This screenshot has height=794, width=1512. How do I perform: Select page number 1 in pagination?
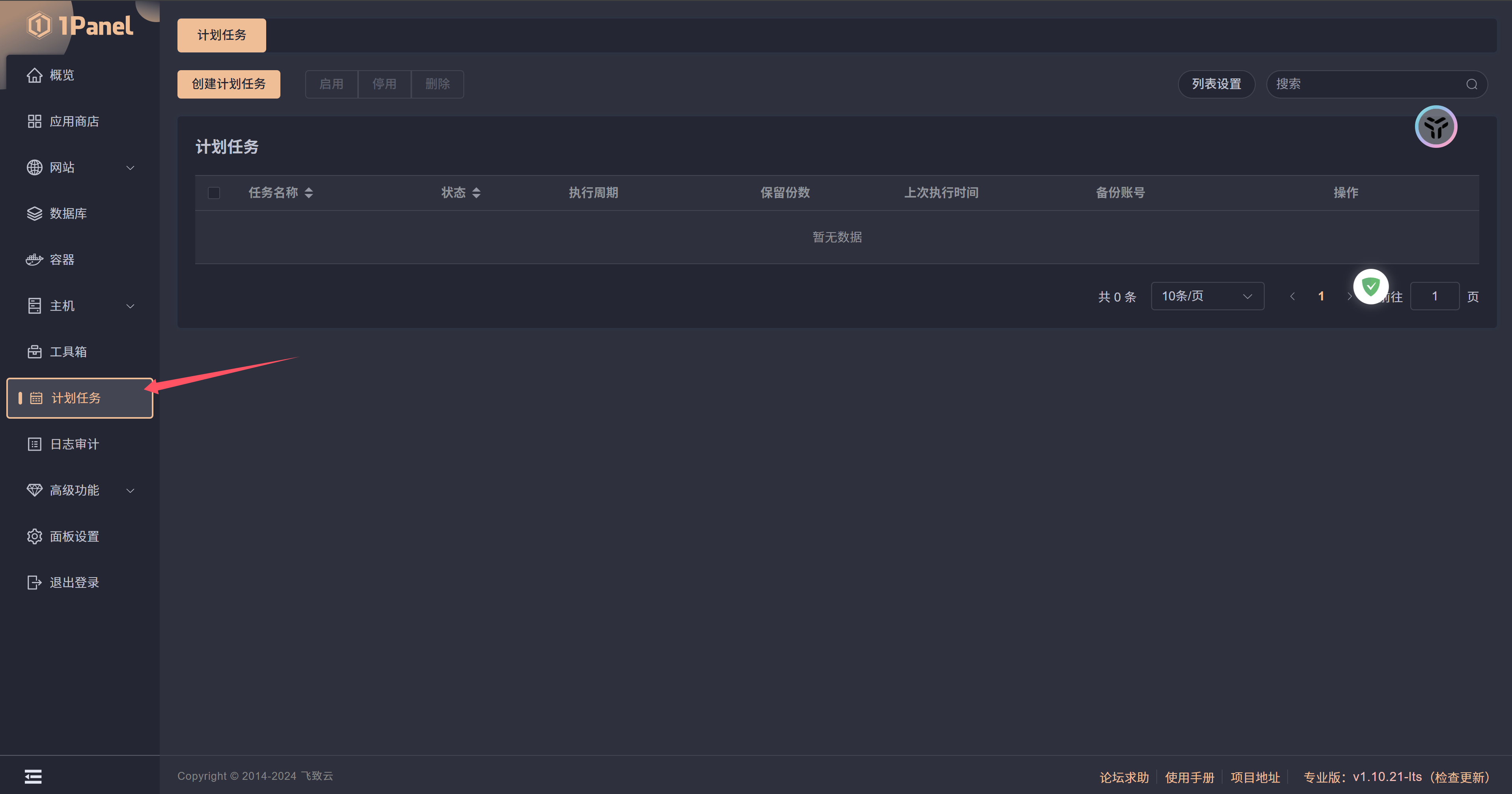pyautogui.click(x=1321, y=296)
